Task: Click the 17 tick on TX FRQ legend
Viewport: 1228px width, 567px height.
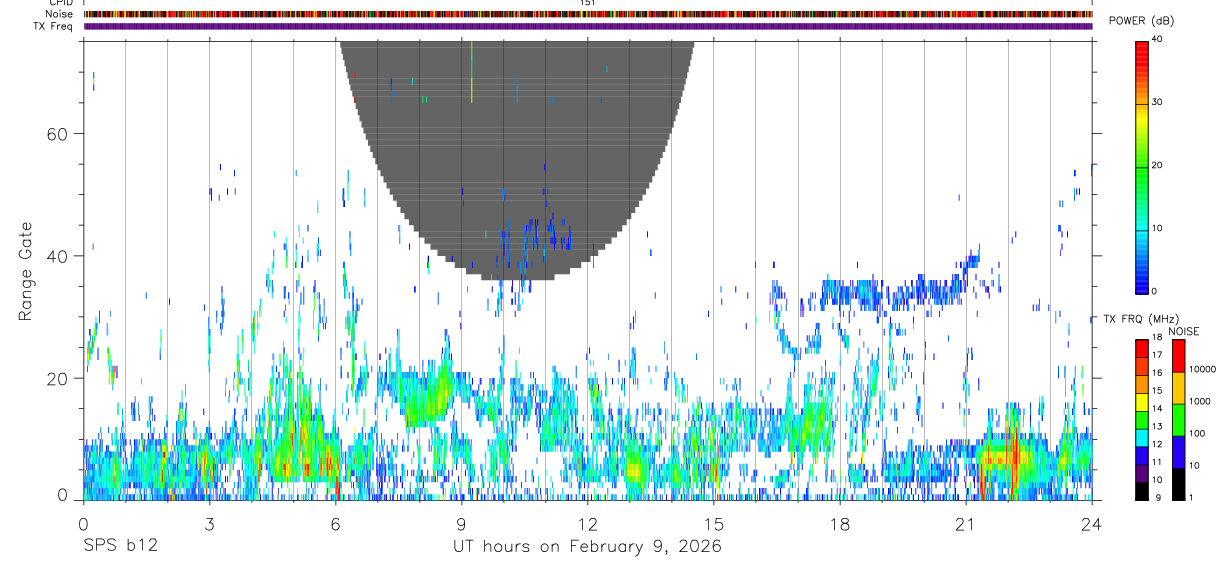Action: 1157,355
